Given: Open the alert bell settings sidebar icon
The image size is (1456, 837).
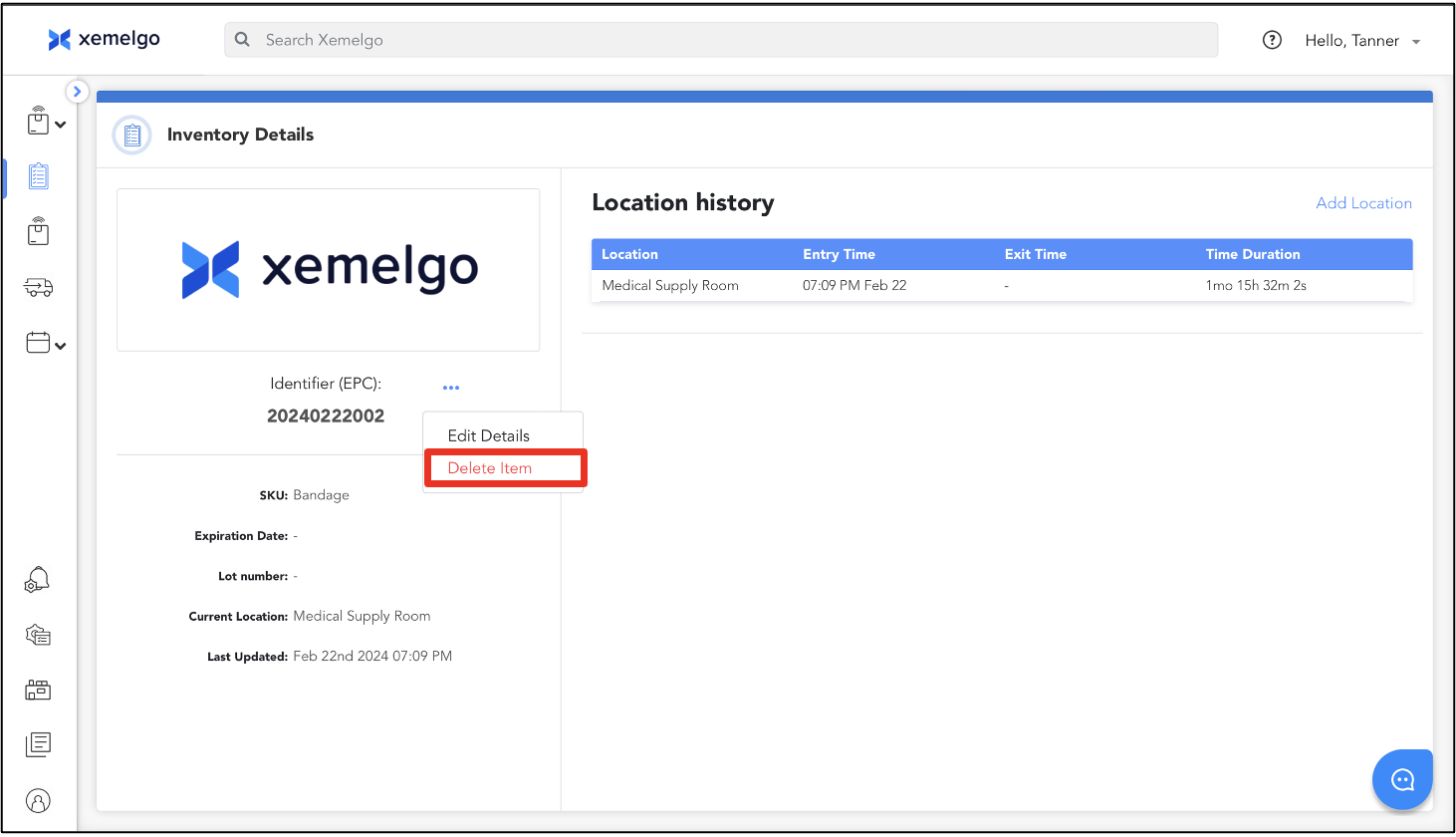Looking at the screenshot, I should 38,580.
